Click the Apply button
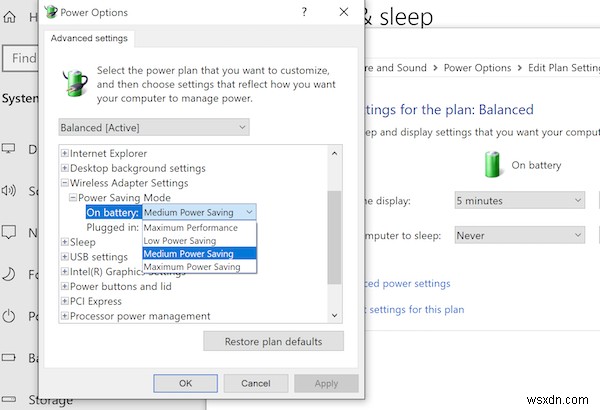Image resolution: width=600 pixels, height=410 pixels. point(326,383)
